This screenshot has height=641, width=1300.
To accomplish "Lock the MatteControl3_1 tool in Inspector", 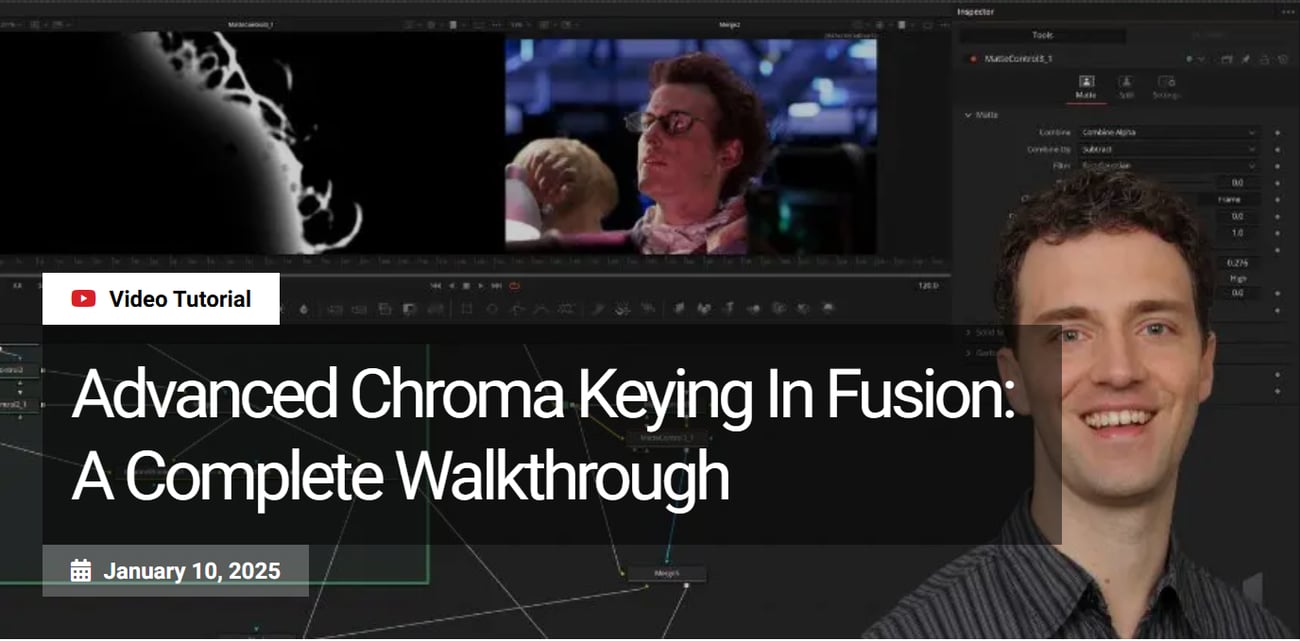I will pos(1264,59).
